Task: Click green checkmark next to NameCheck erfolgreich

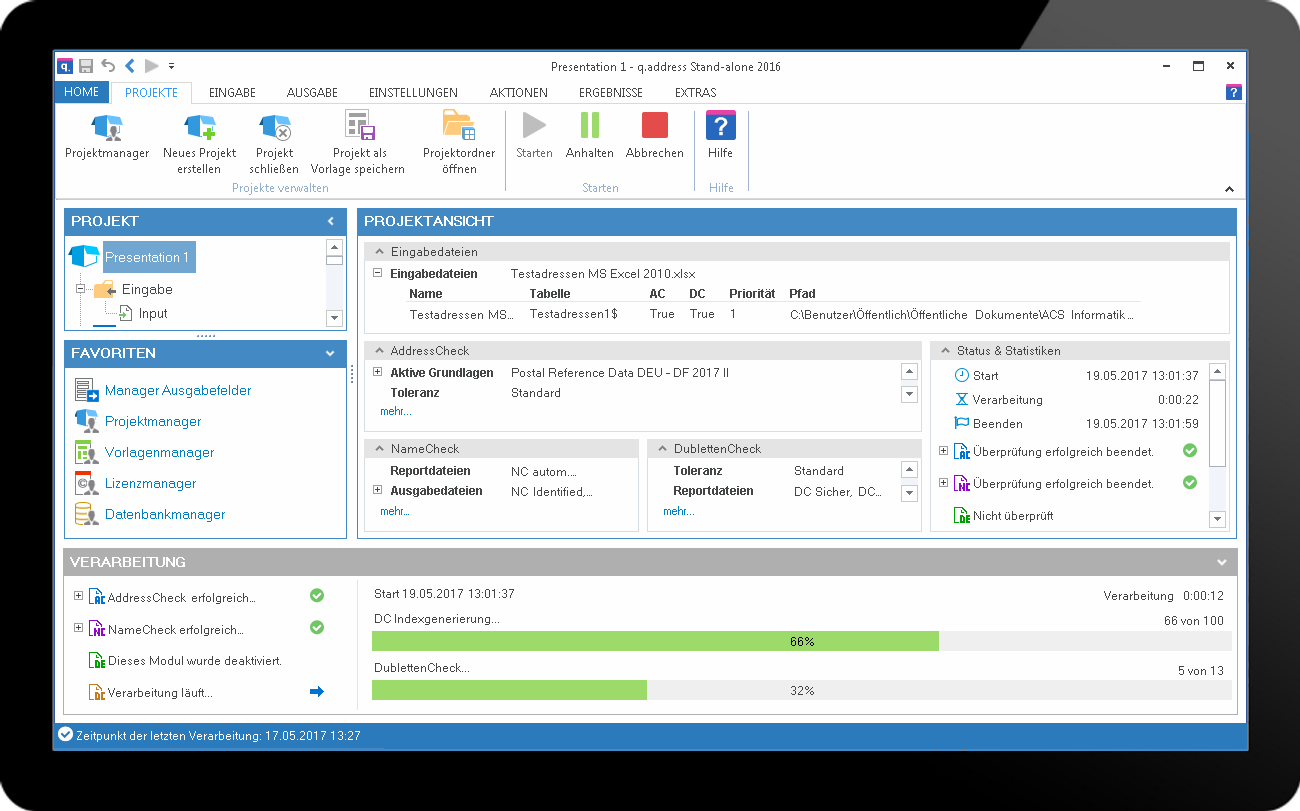Action: 317,628
